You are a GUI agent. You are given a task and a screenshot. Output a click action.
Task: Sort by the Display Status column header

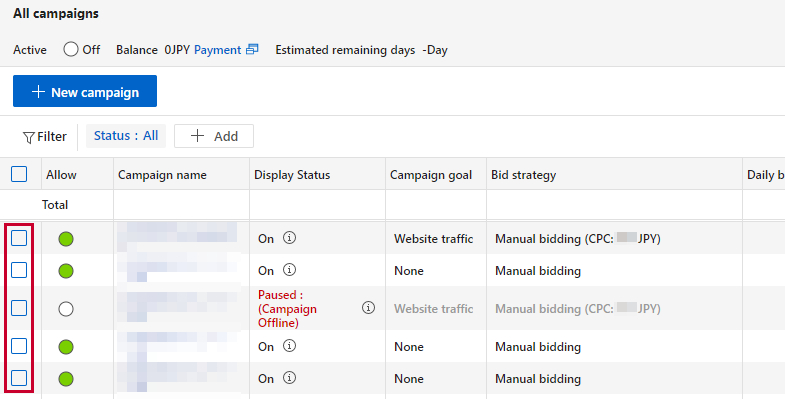point(292,175)
